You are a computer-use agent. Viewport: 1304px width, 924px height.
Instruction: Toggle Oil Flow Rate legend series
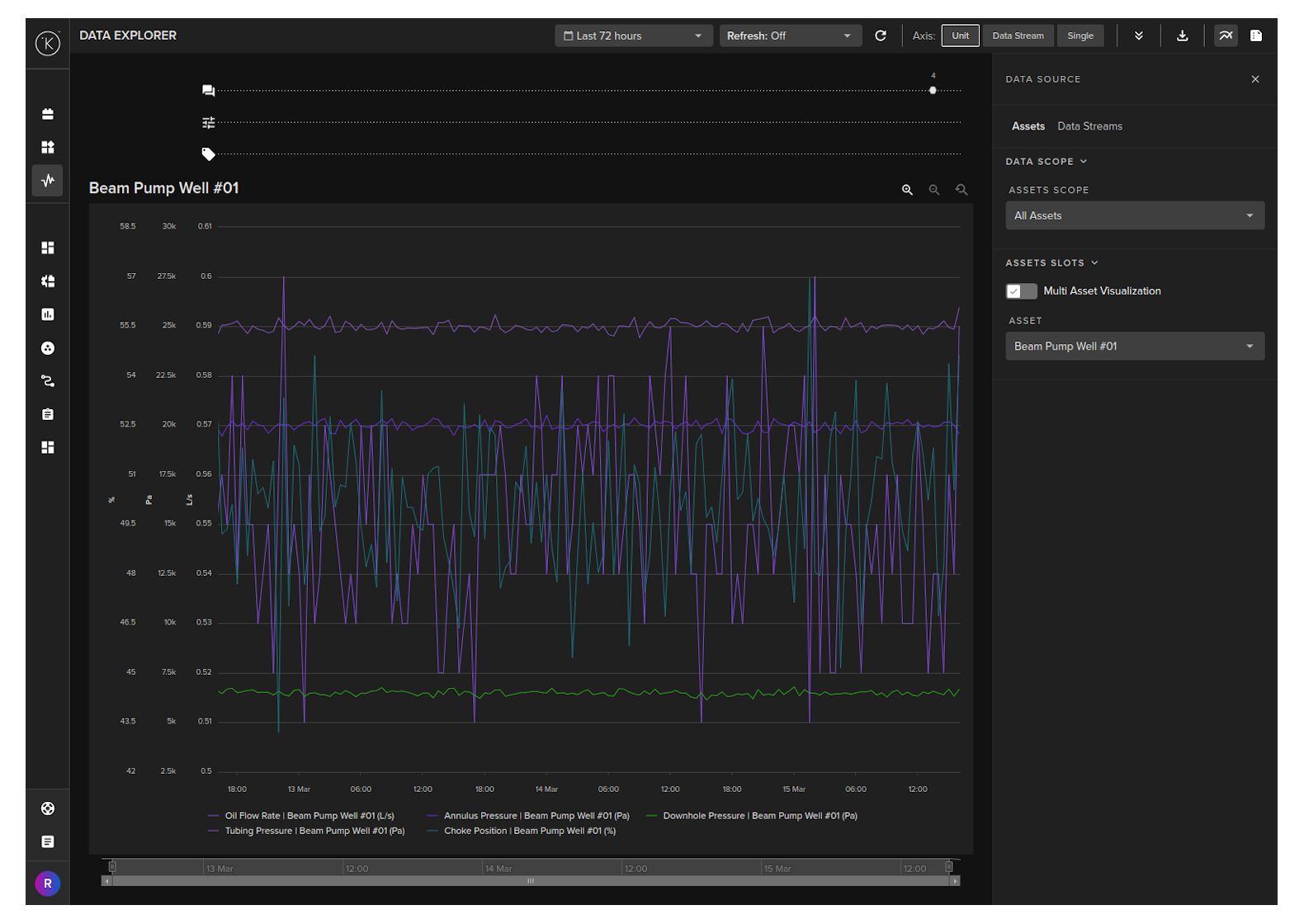(x=309, y=816)
